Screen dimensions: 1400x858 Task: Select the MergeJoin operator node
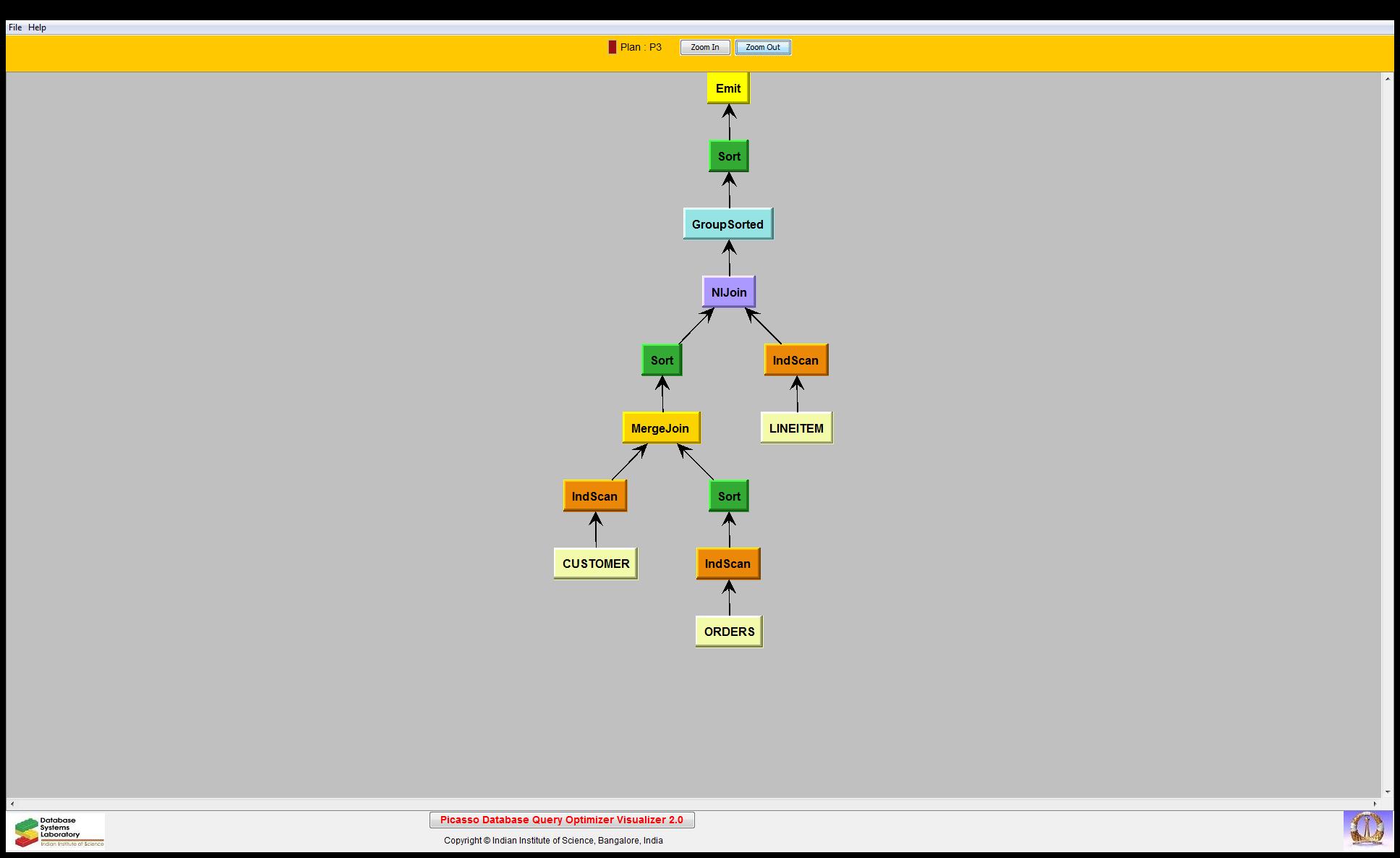coord(660,428)
